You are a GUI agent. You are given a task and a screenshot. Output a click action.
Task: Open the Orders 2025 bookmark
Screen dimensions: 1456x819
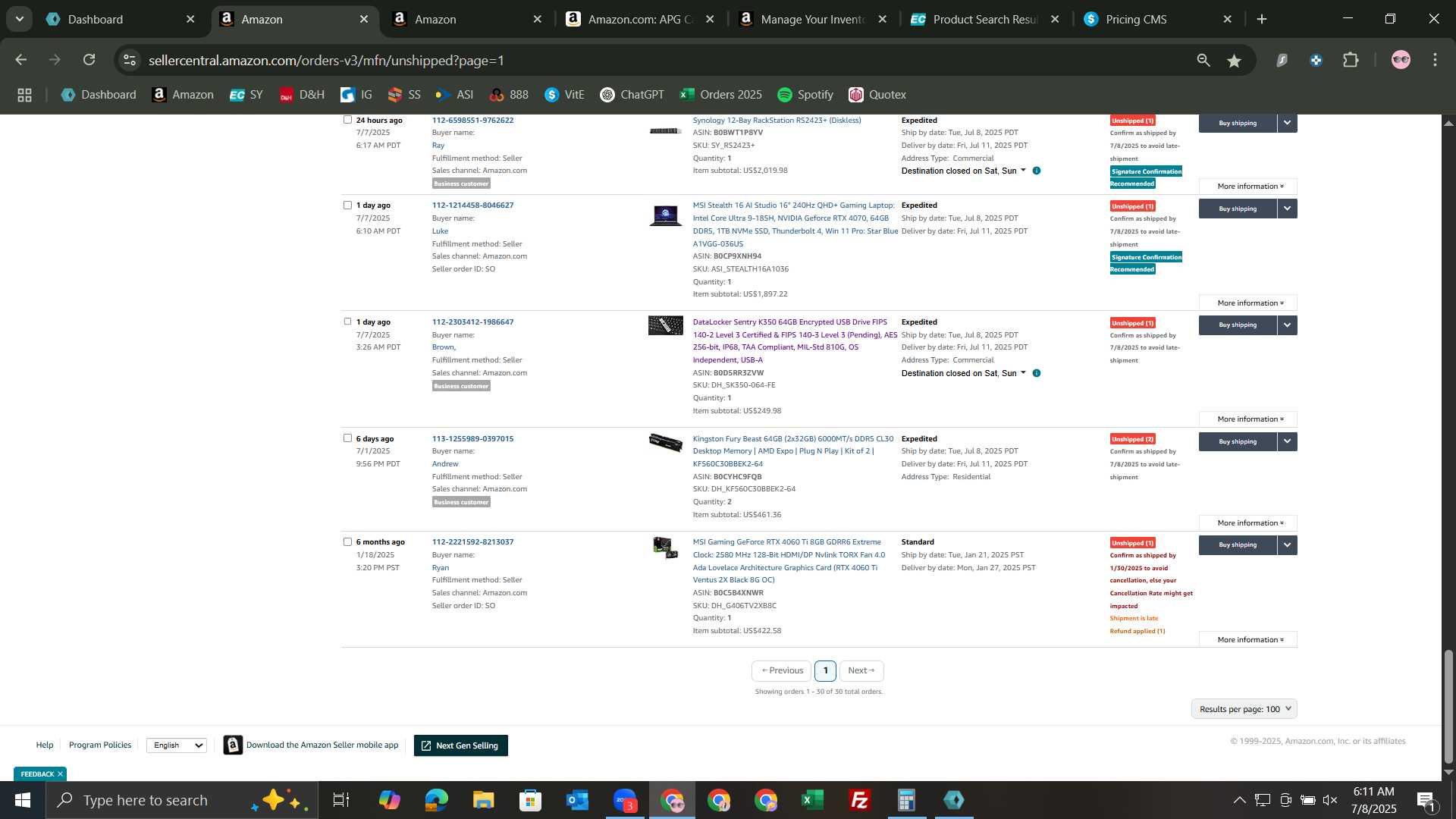720,95
